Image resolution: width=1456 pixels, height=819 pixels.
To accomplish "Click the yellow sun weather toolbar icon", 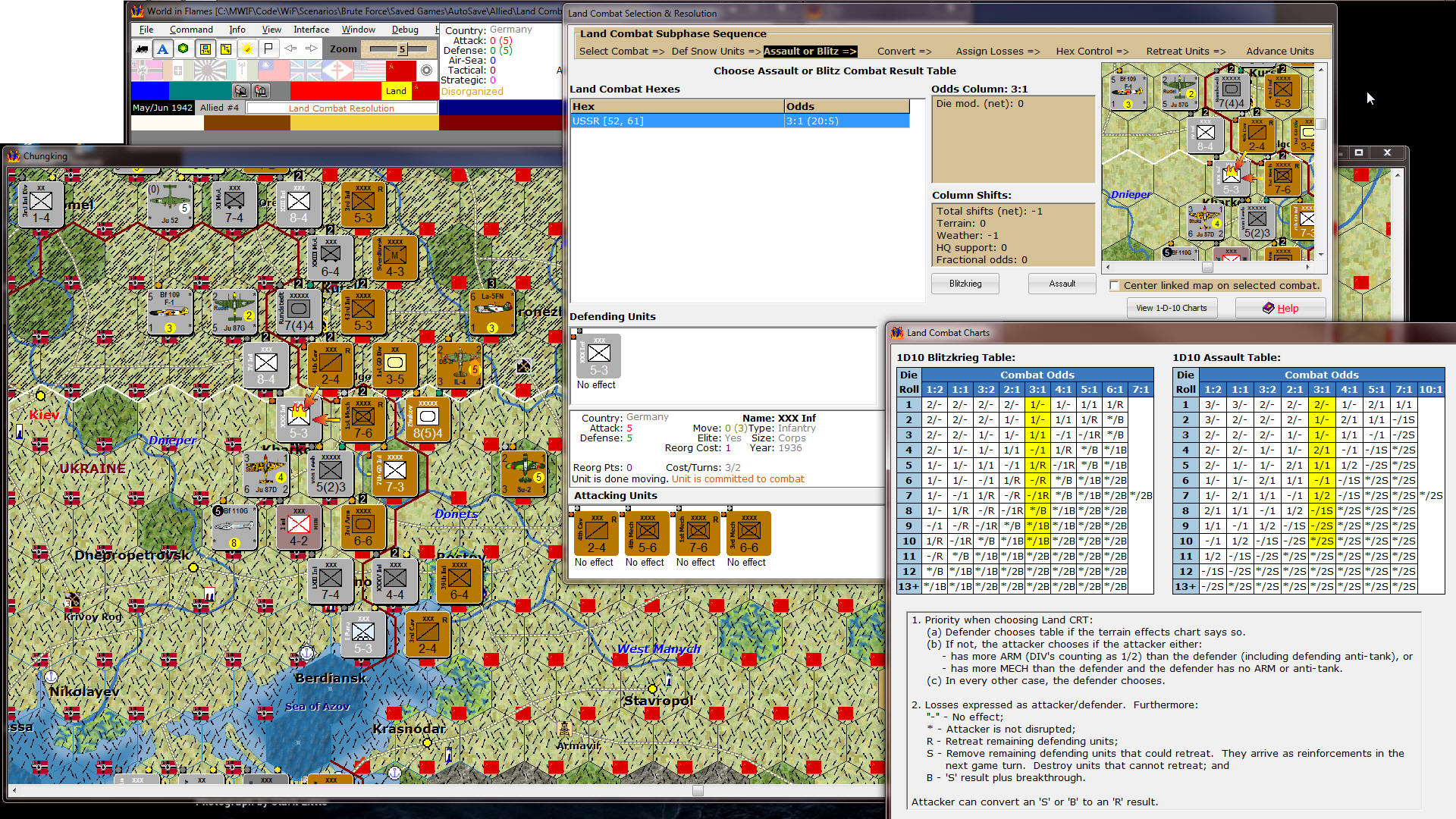I will click(247, 49).
